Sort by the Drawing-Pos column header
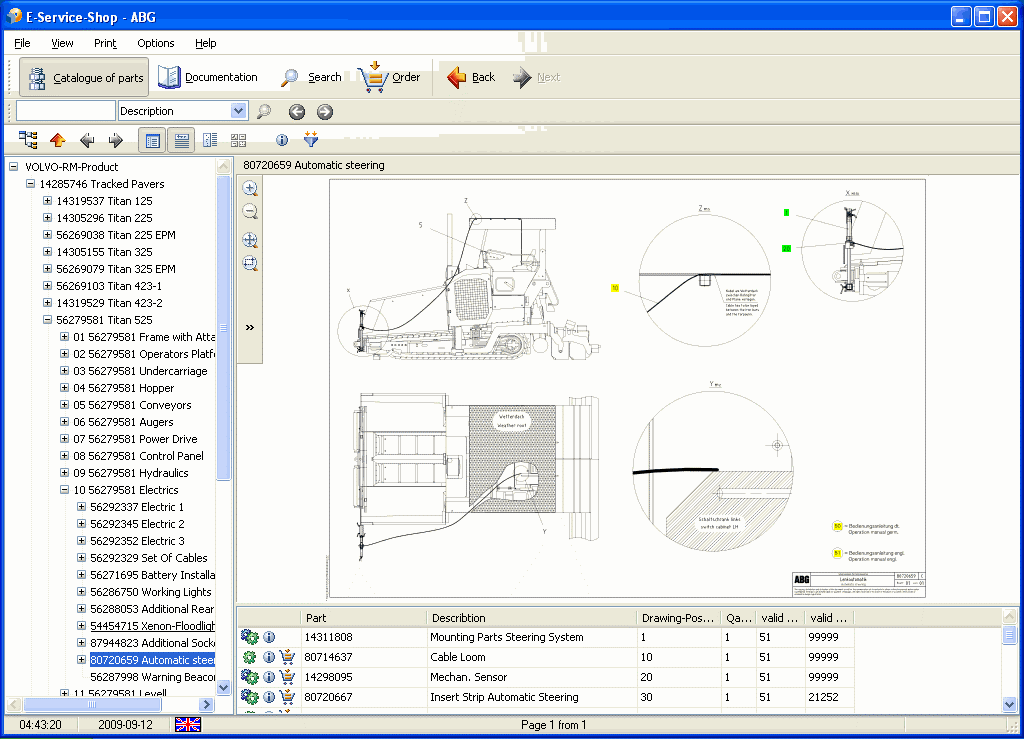Image resolution: width=1024 pixels, height=739 pixels. point(678,618)
